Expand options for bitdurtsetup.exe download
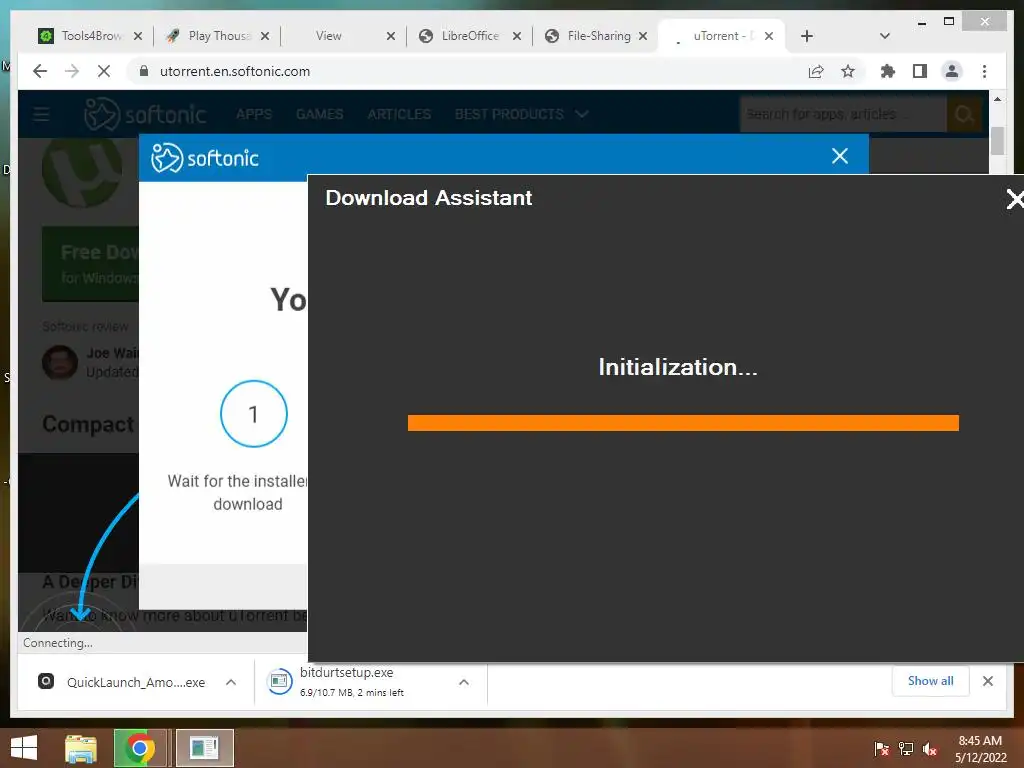The image size is (1024, 768). 464,682
